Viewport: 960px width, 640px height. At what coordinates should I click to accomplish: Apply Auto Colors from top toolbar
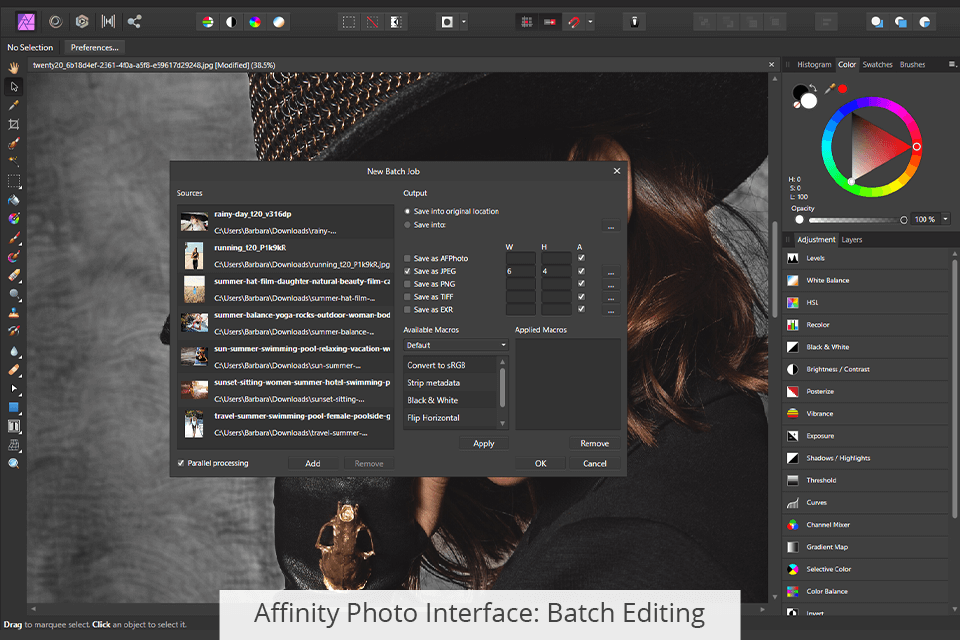[255, 22]
